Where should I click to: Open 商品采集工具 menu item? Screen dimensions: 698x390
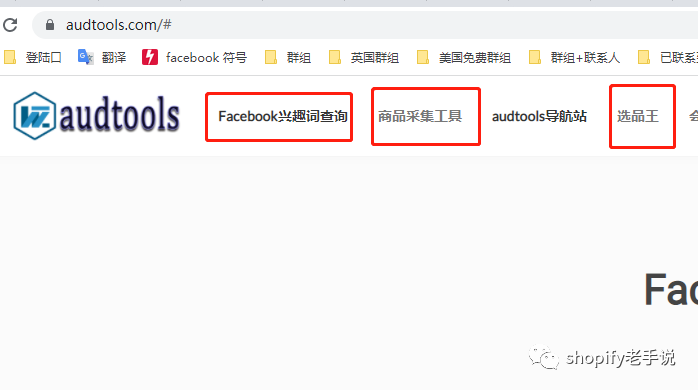tap(420, 117)
